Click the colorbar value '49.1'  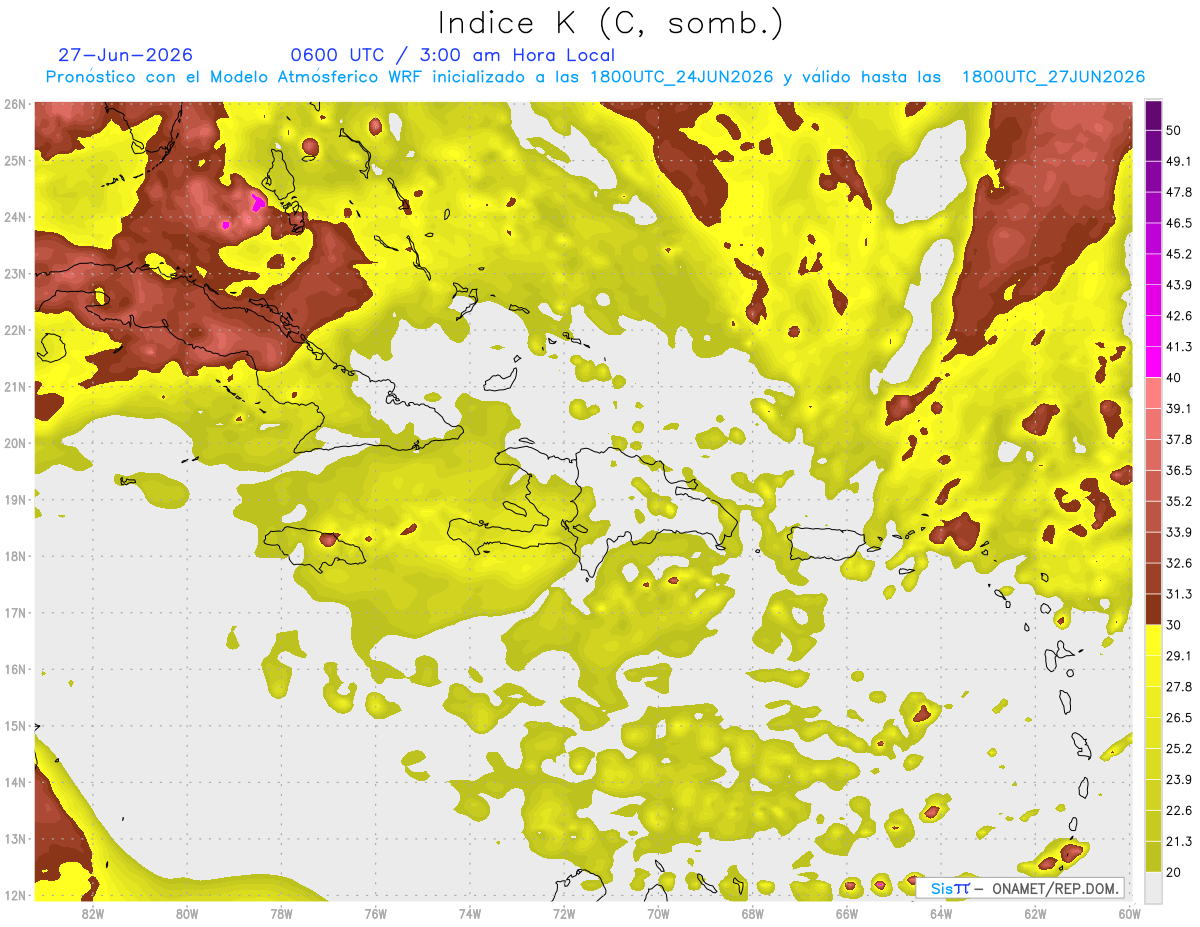coord(1178,161)
